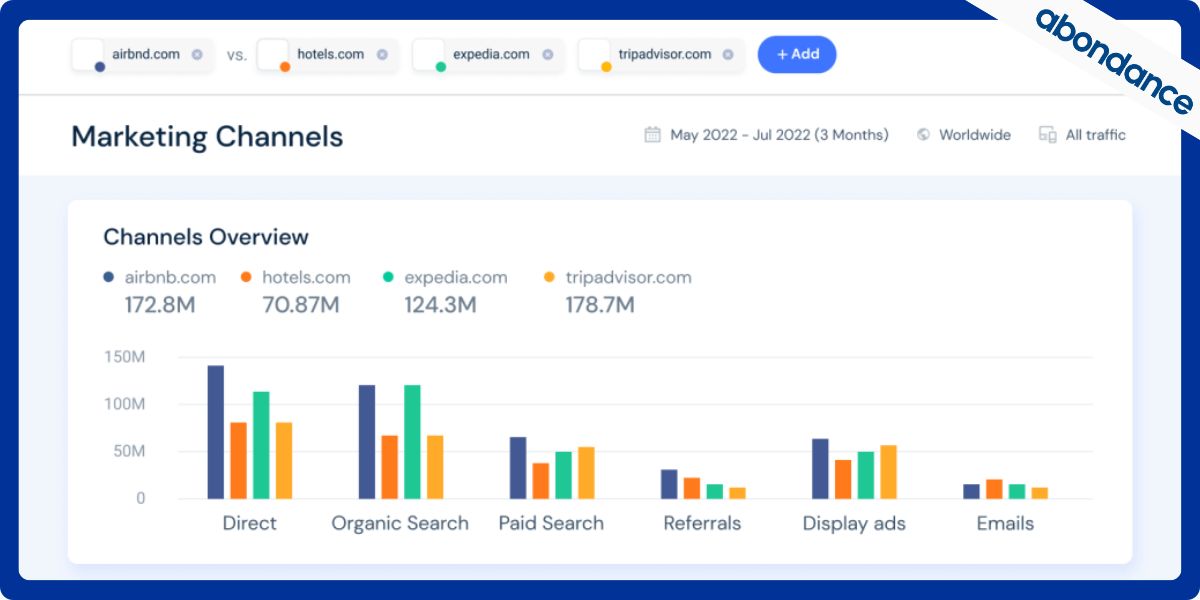
Task: Click the Marketing Channels page title
Action: (x=207, y=136)
